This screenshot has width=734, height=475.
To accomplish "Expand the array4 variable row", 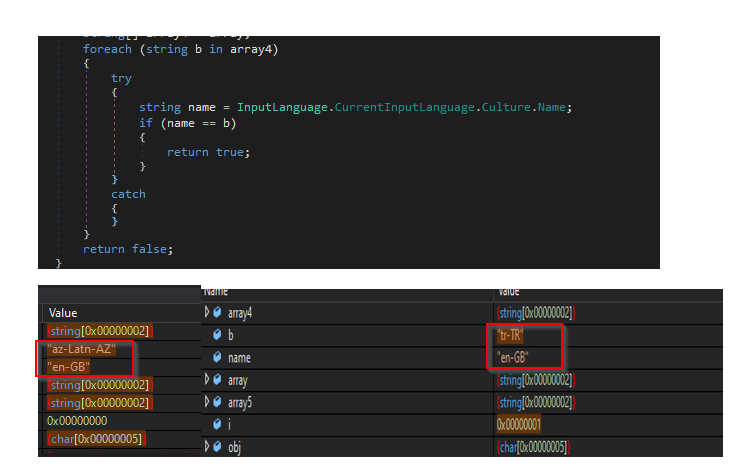I will point(207,313).
